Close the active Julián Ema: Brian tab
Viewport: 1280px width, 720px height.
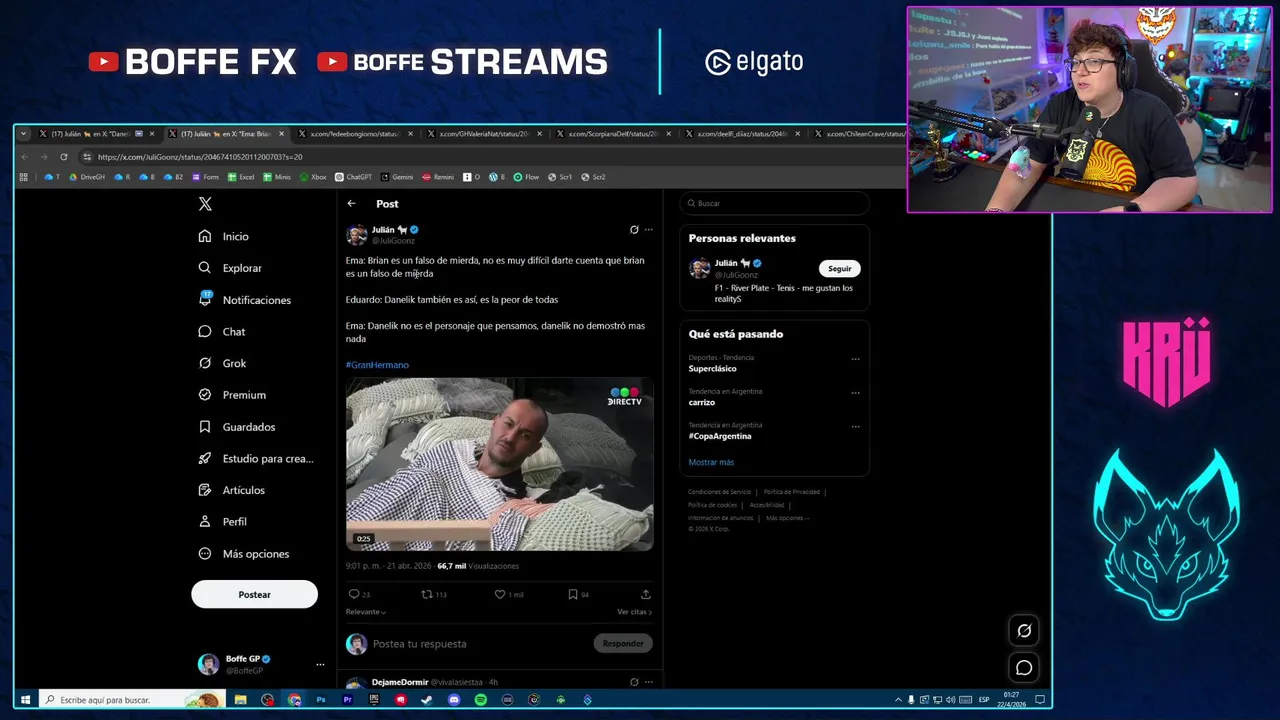coord(281,134)
